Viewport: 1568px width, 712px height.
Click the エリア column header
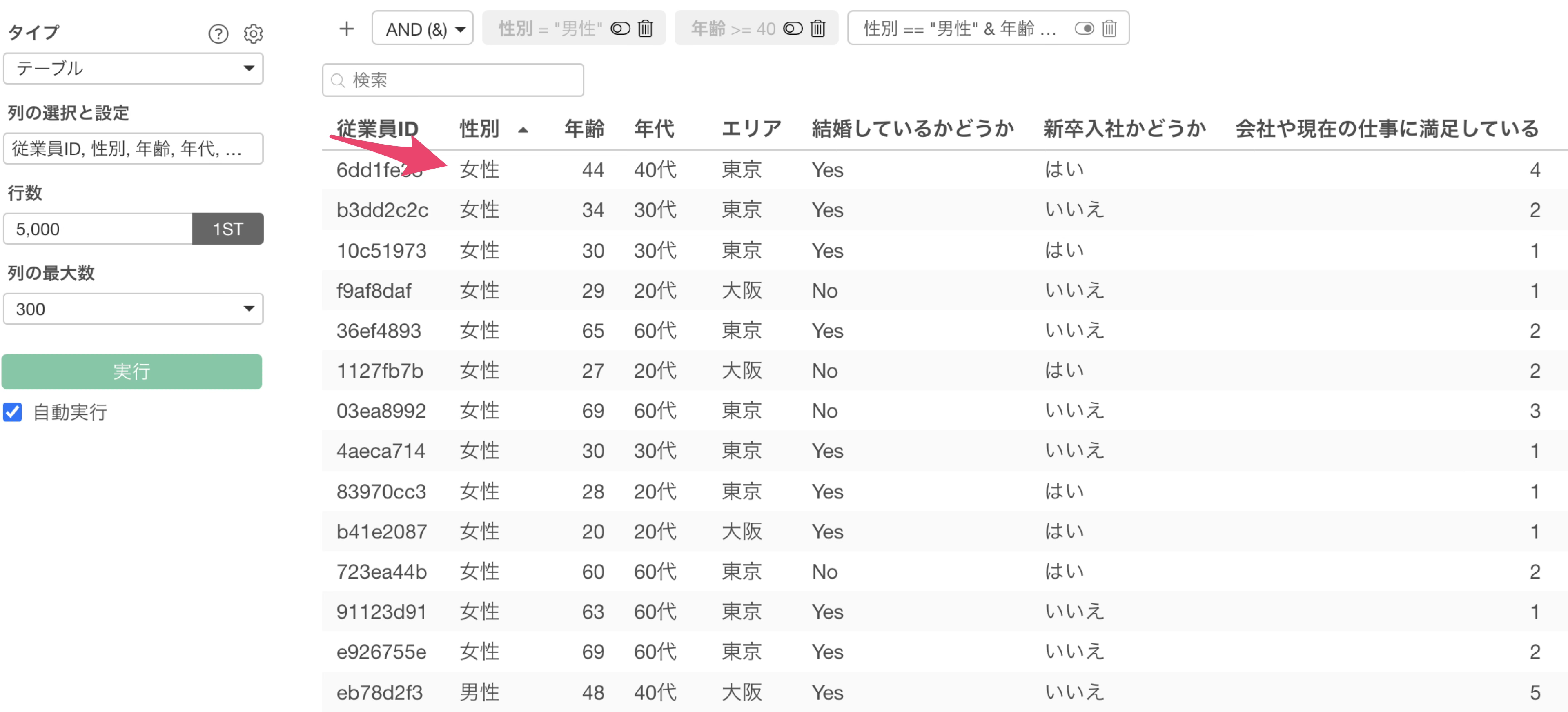click(751, 129)
